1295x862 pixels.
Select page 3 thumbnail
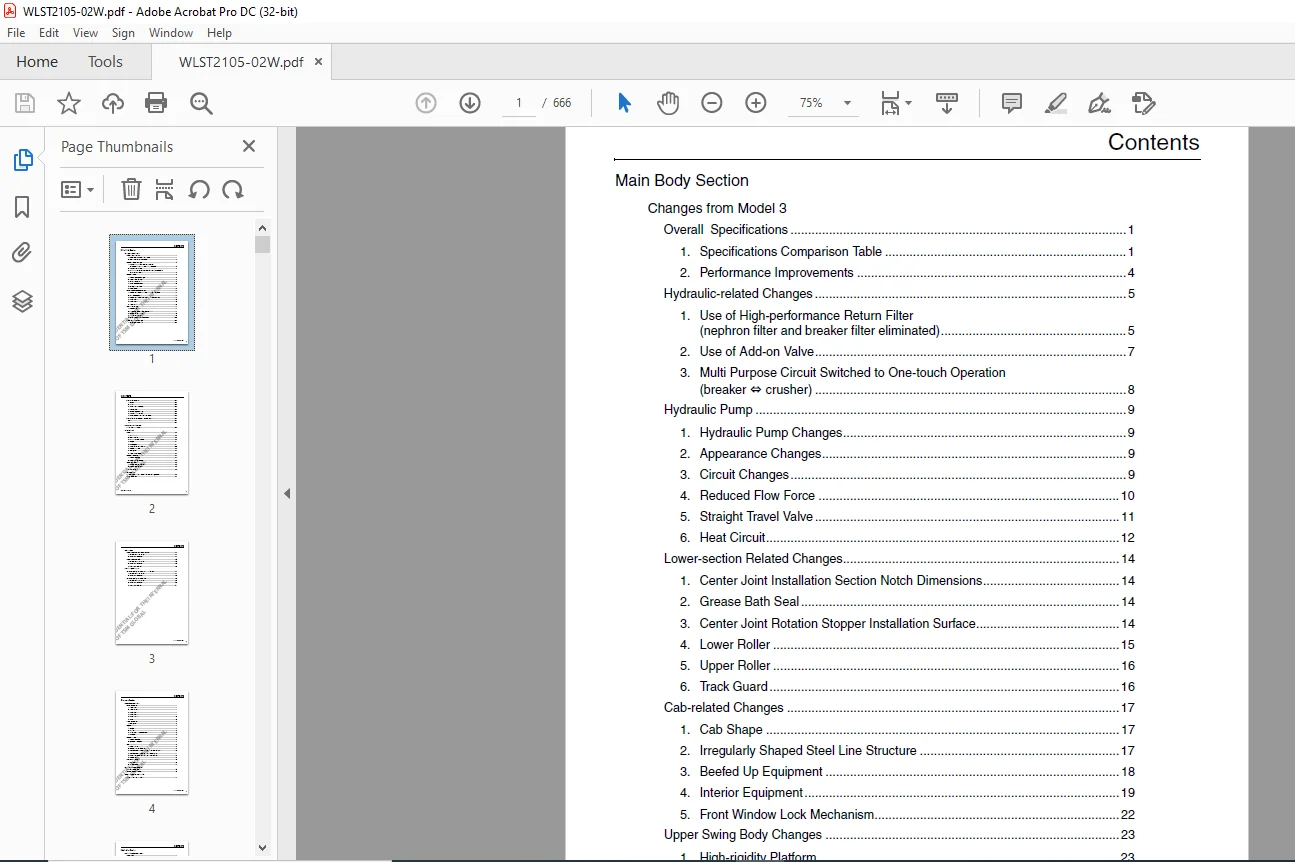tap(152, 593)
